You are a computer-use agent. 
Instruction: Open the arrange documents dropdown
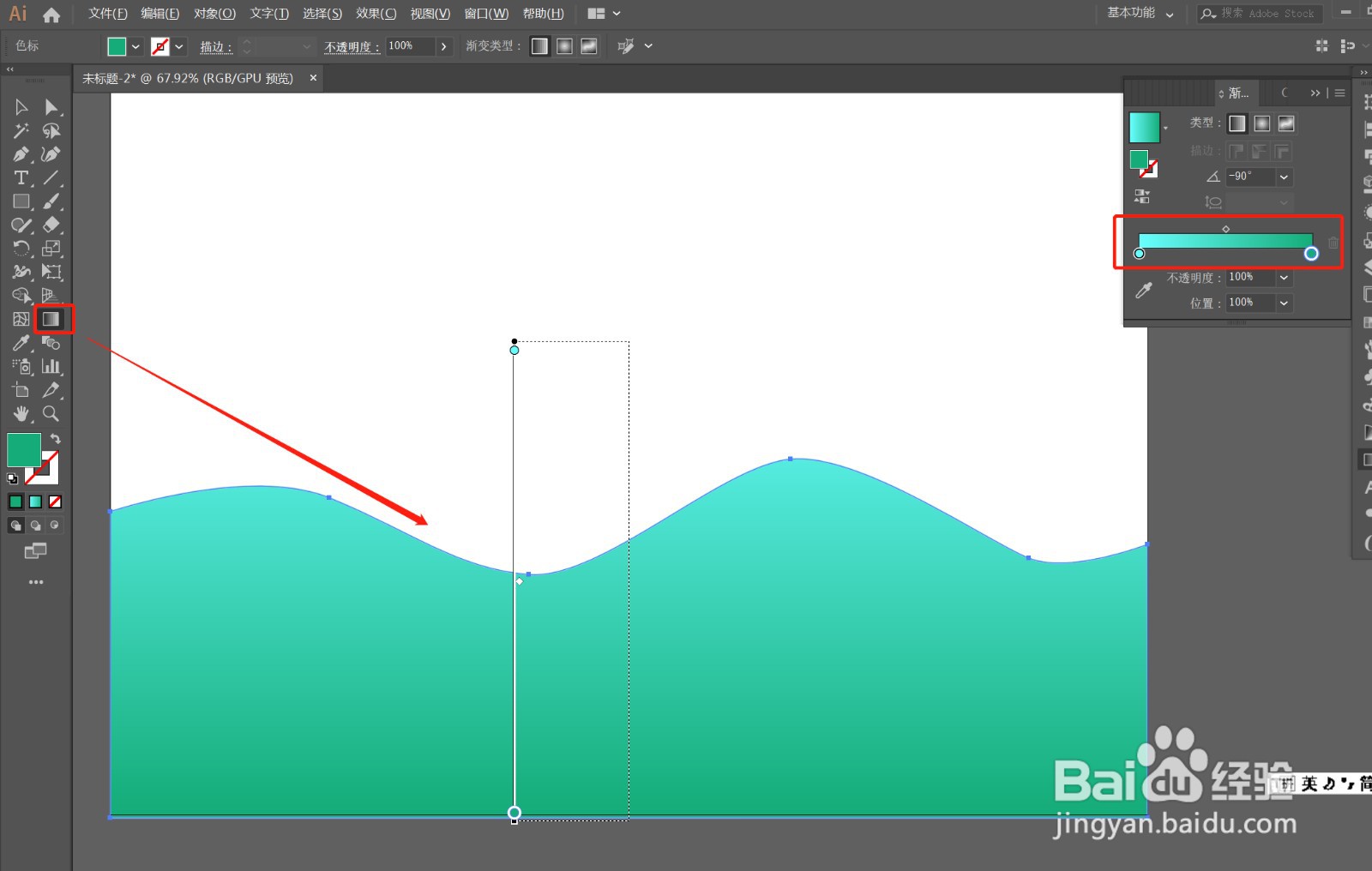(605, 14)
